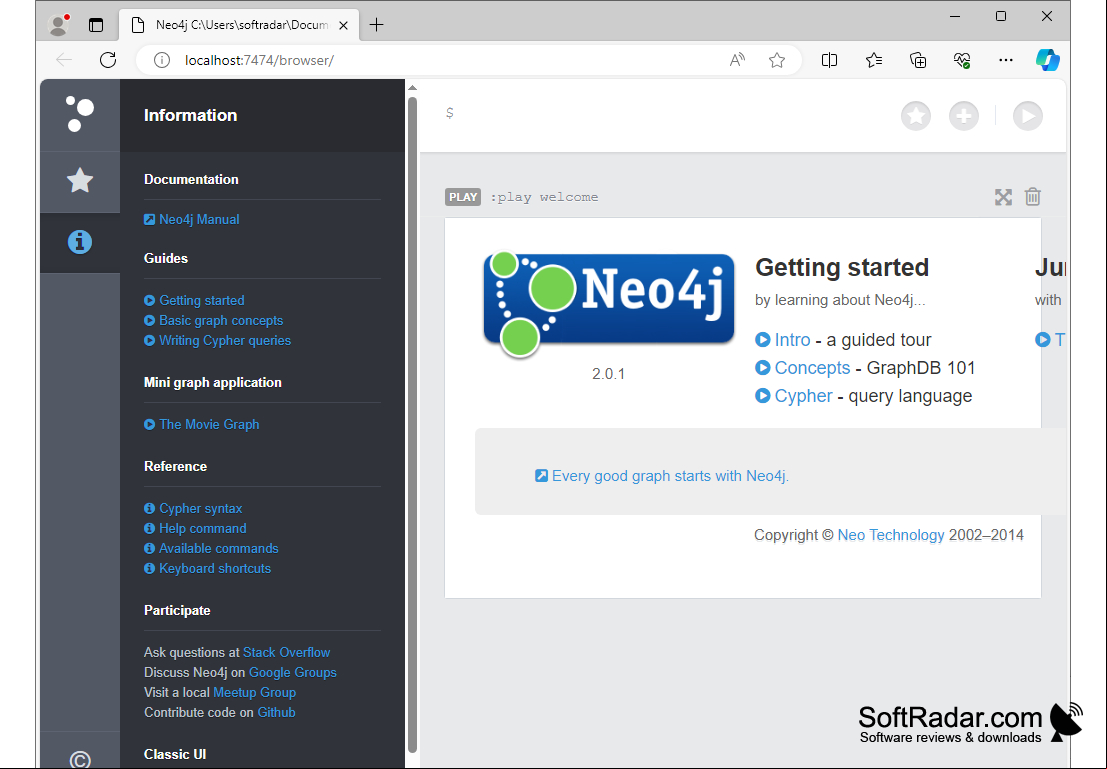The height and width of the screenshot is (769, 1107).
Task: Click the Classic UI heading
Action: click(x=175, y=754)
